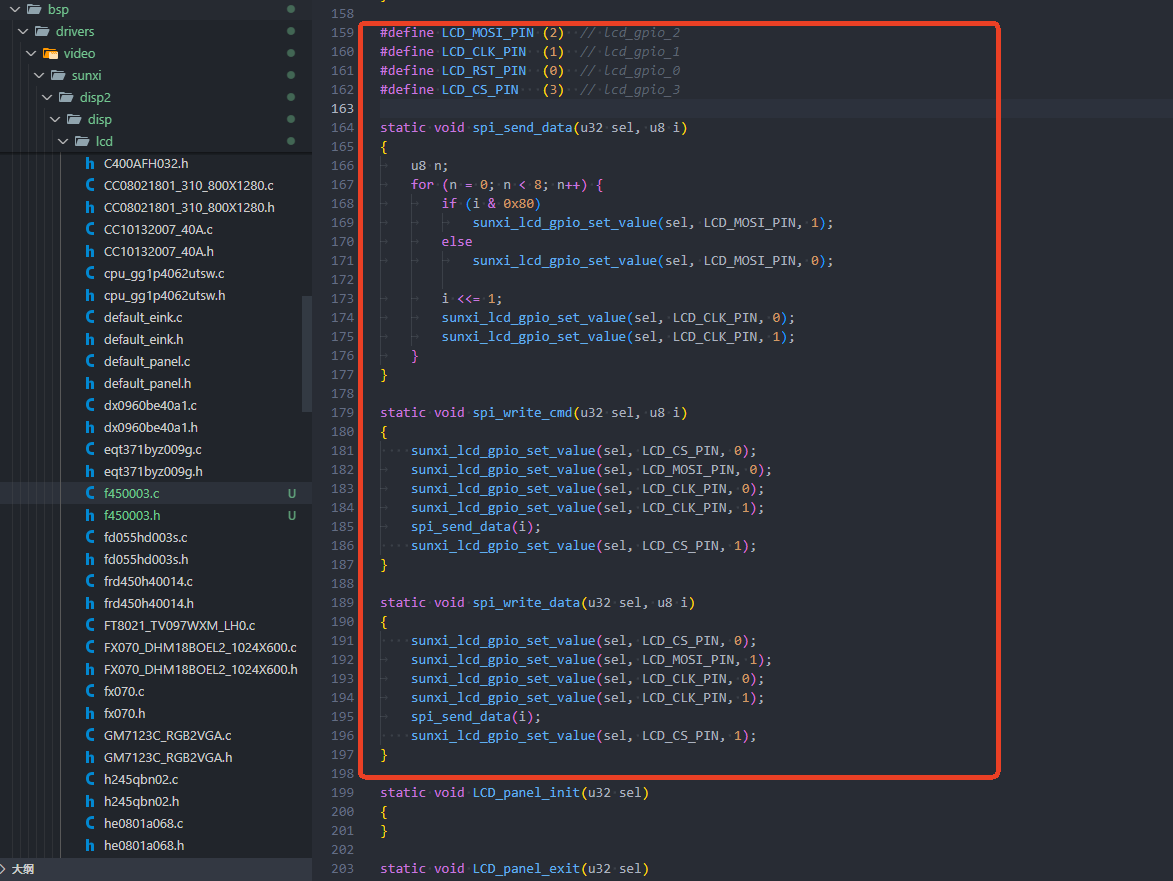Collapse the disp2 folder in explorer

[47, 97]
